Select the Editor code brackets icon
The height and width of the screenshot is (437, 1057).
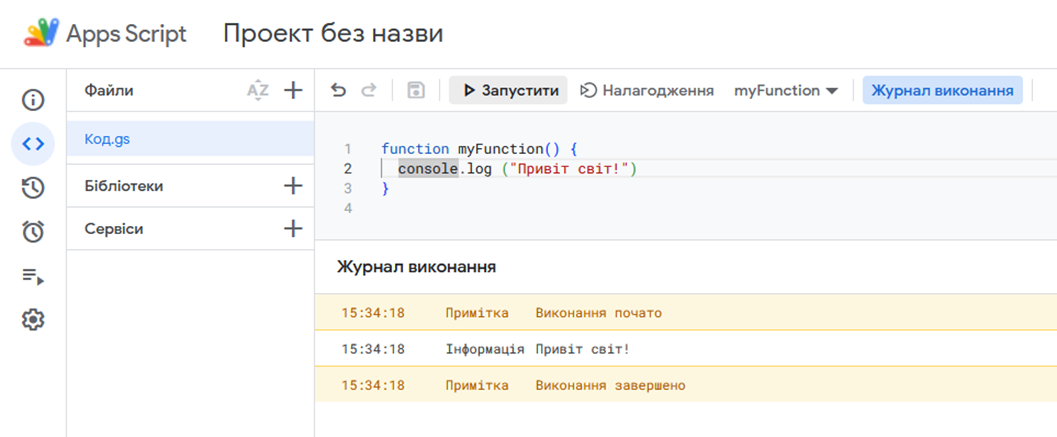click(33, 143)
